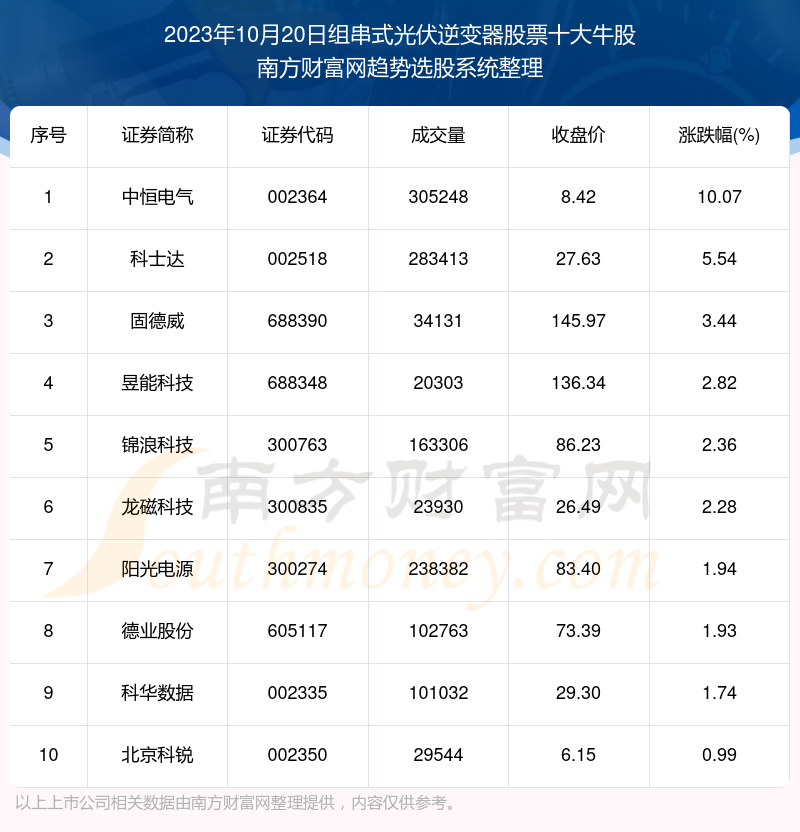Image resolution: width=800 pixels, height=832 pixels.
Task: Select stock name 中恒电气
Action: pyautogui.click(x=158, y=197)
